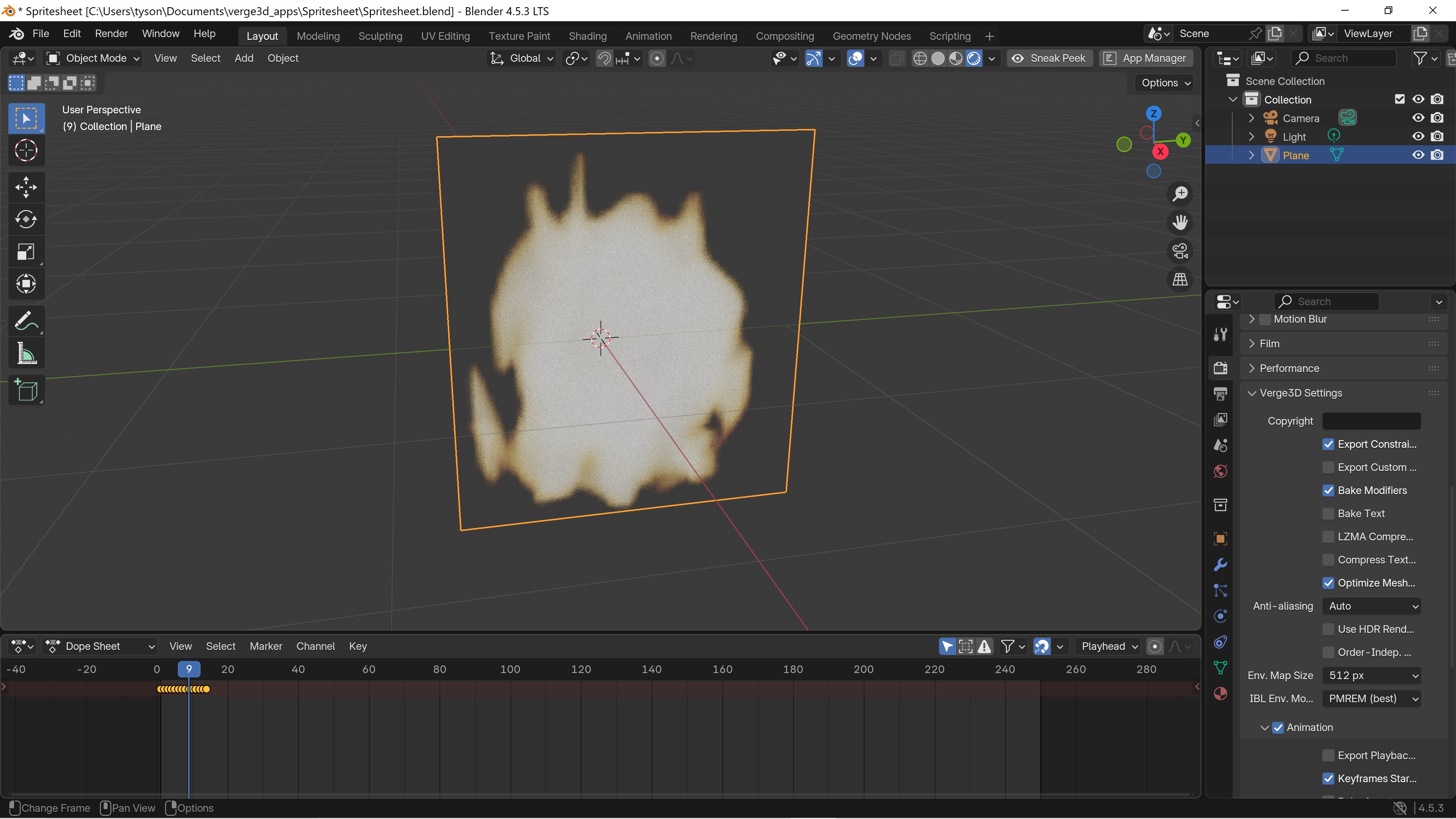The height and width of the screenshot is (819, 1456).
Task: Switch to rendered viewport shading
Action: point(974,58)
